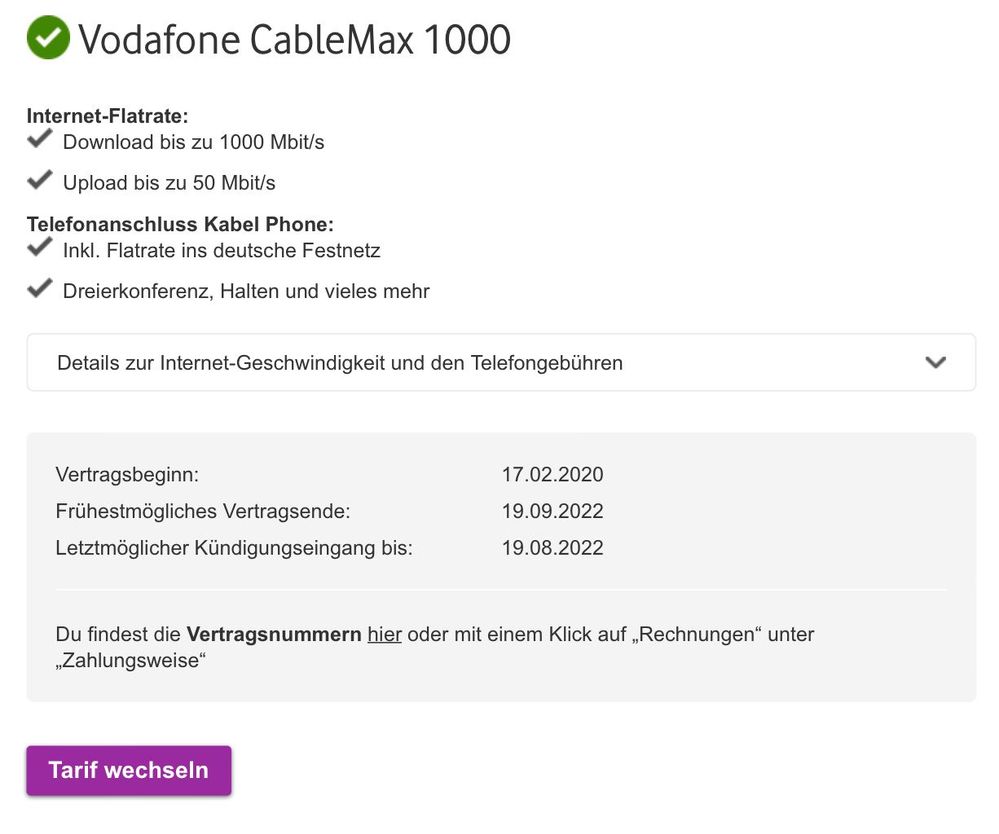Screen dimensions: 999x834
Task: Click the Tarif wechseln button
Action: point(129,770)
